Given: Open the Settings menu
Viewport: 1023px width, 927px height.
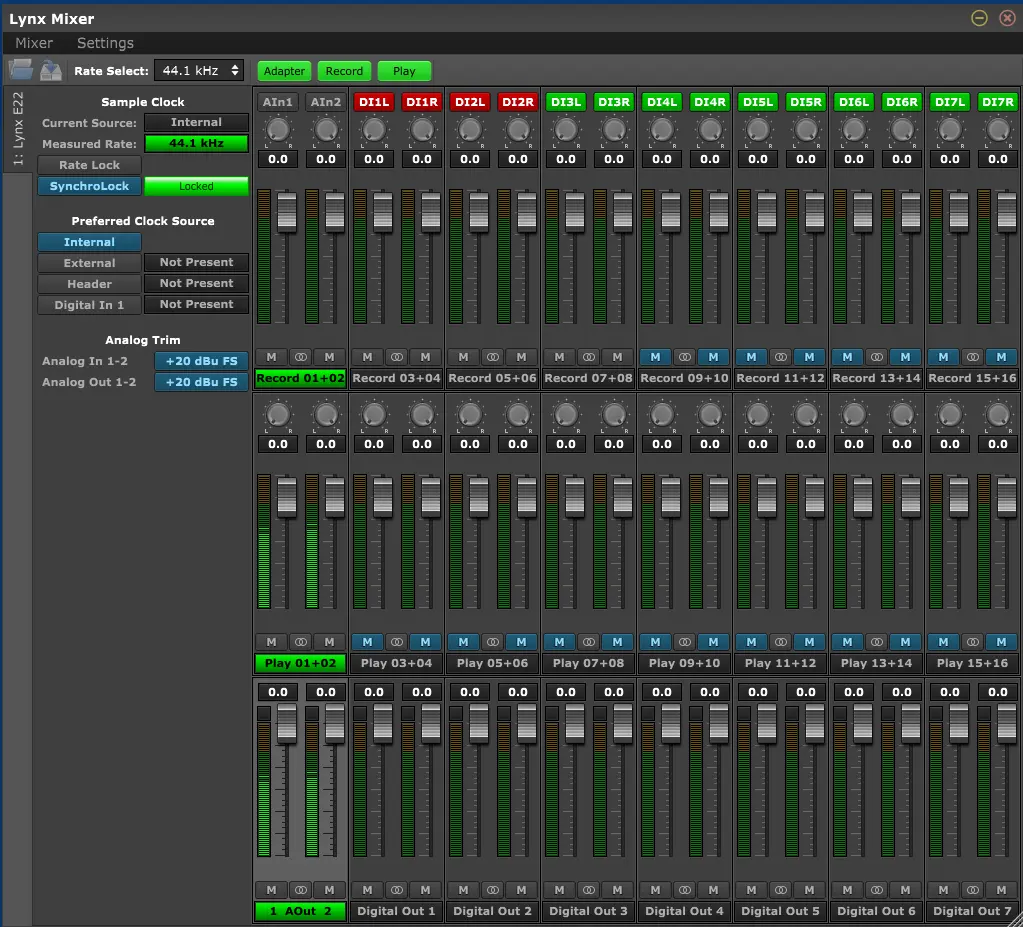Looking at the screenshot, I should pyautogui.click(x=105, y=43).
